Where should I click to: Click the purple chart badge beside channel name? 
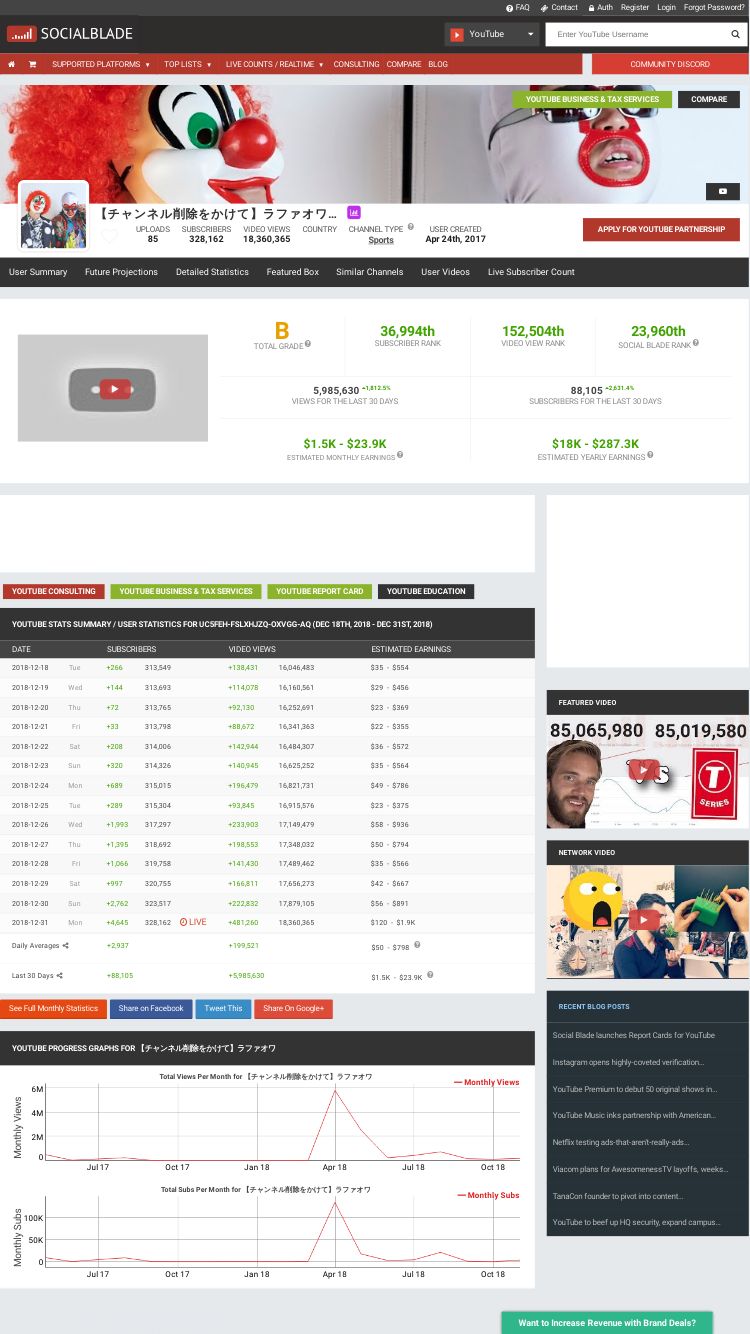point(354,213)
